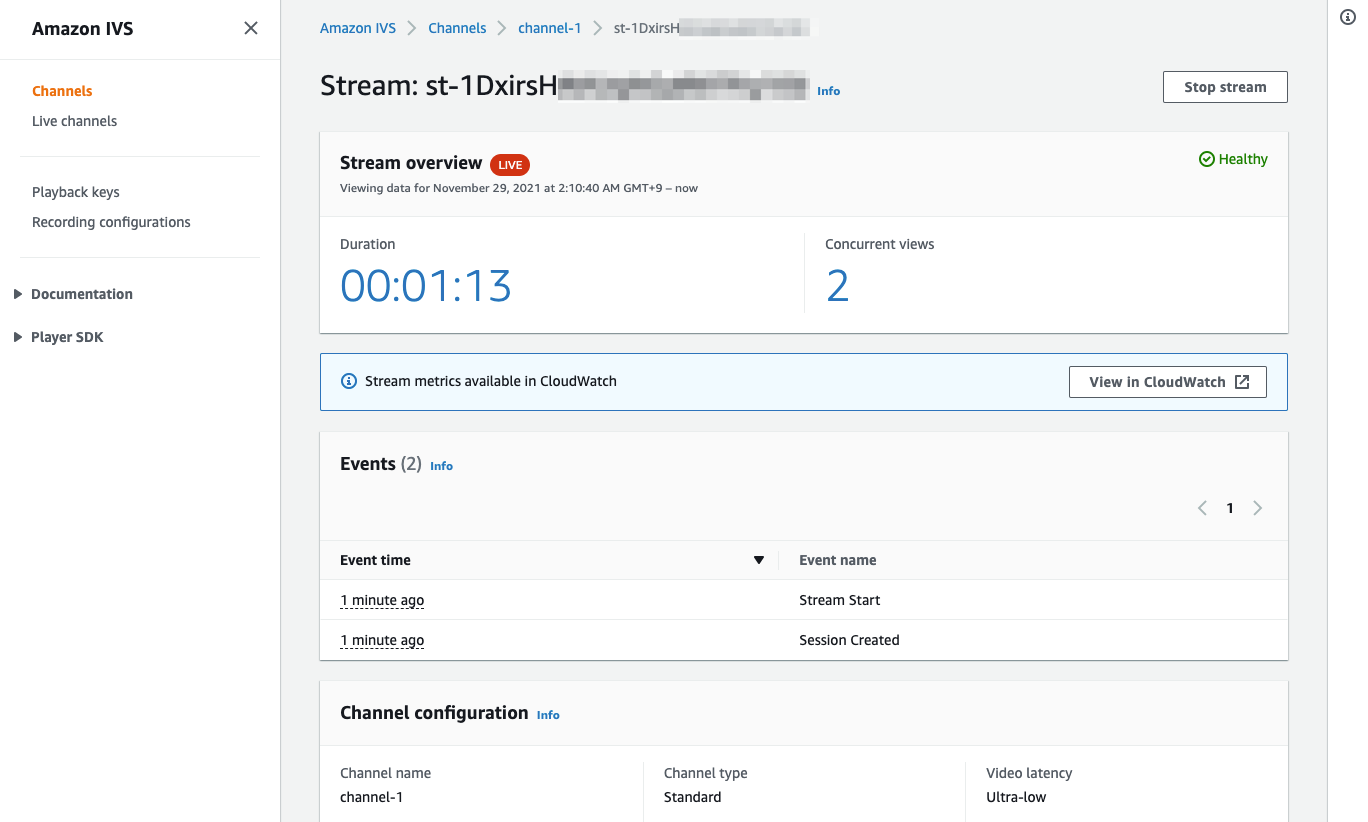
Task: Select page 1 in Events pagination
Action: (x=1230, y=508)
